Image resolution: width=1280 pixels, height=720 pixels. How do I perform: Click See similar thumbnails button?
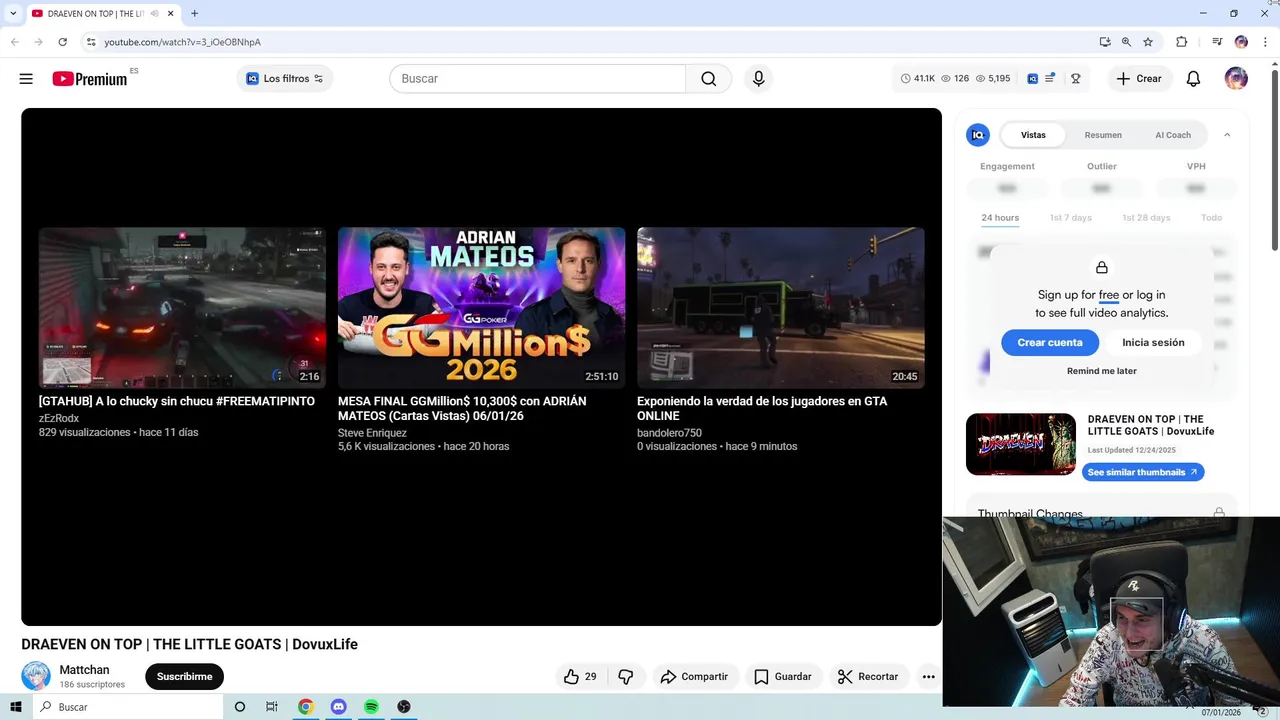point(1143,472)
